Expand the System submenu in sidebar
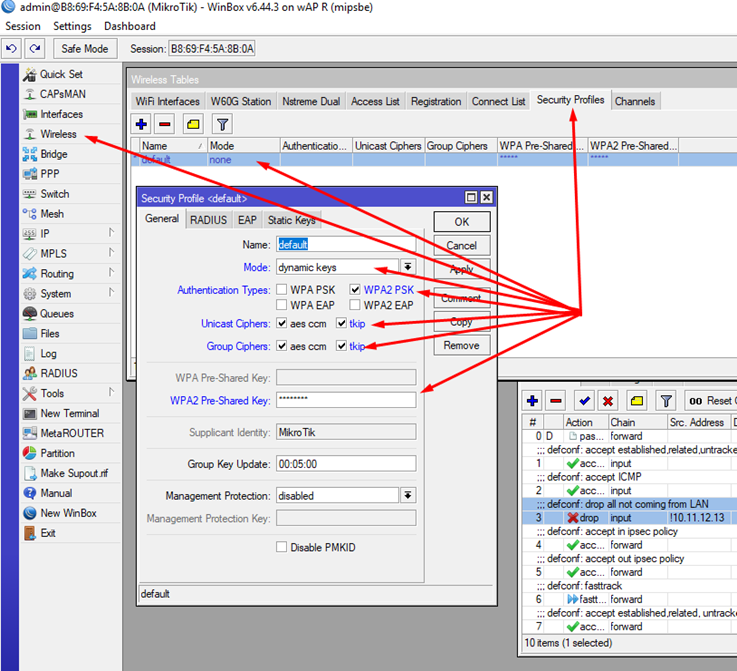The width and height of the screenshot is (737, 671). pyautogui.click(x=111, y=293)
